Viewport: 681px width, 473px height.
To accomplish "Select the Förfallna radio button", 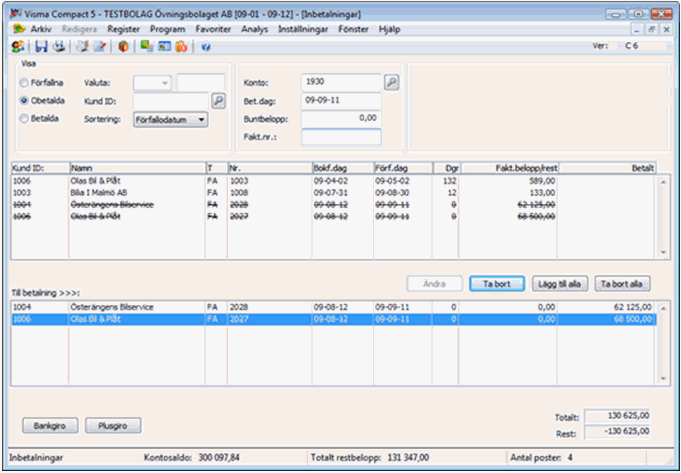I will 25,82.
